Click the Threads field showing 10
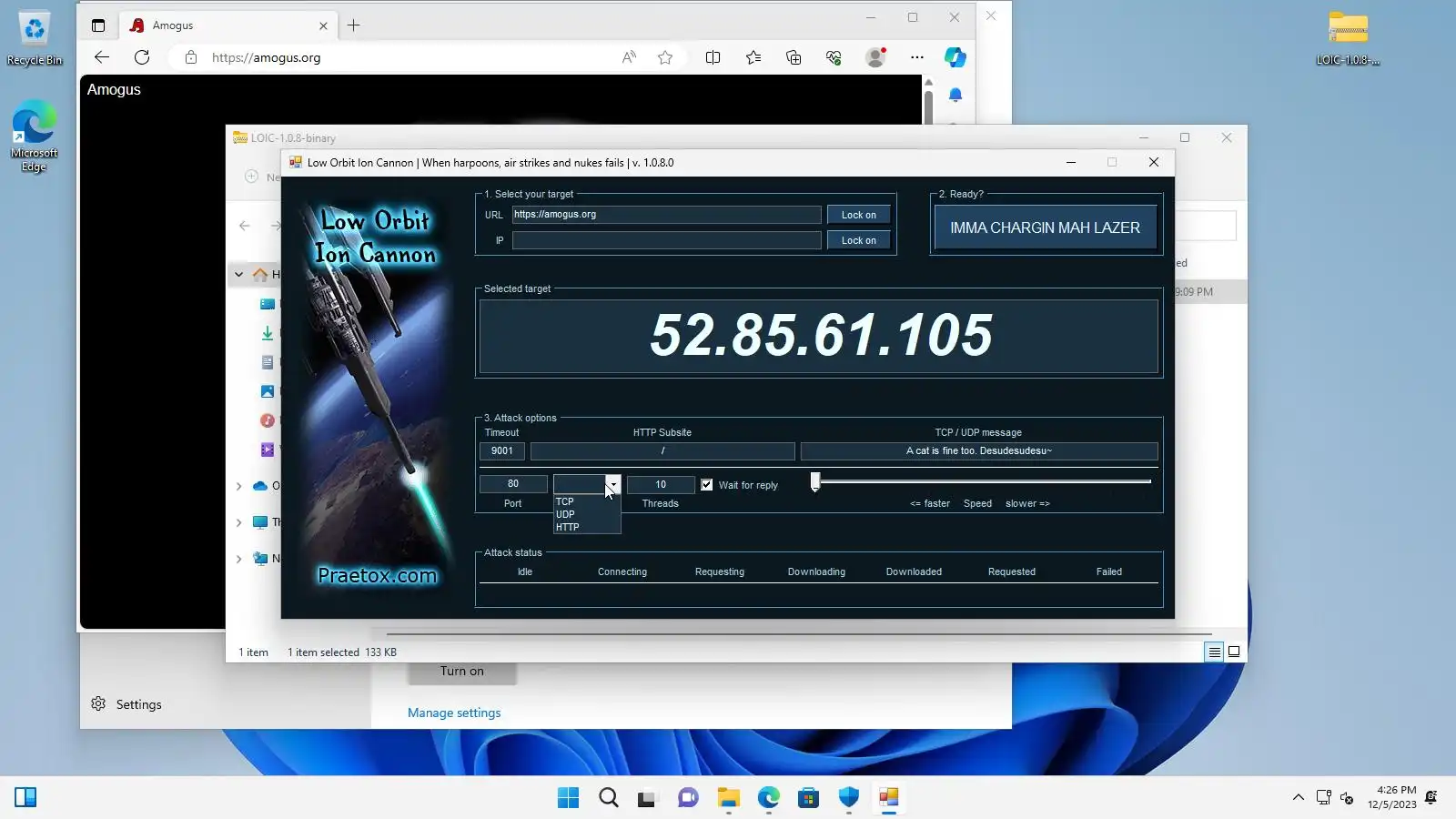 (x=661, y=484)
